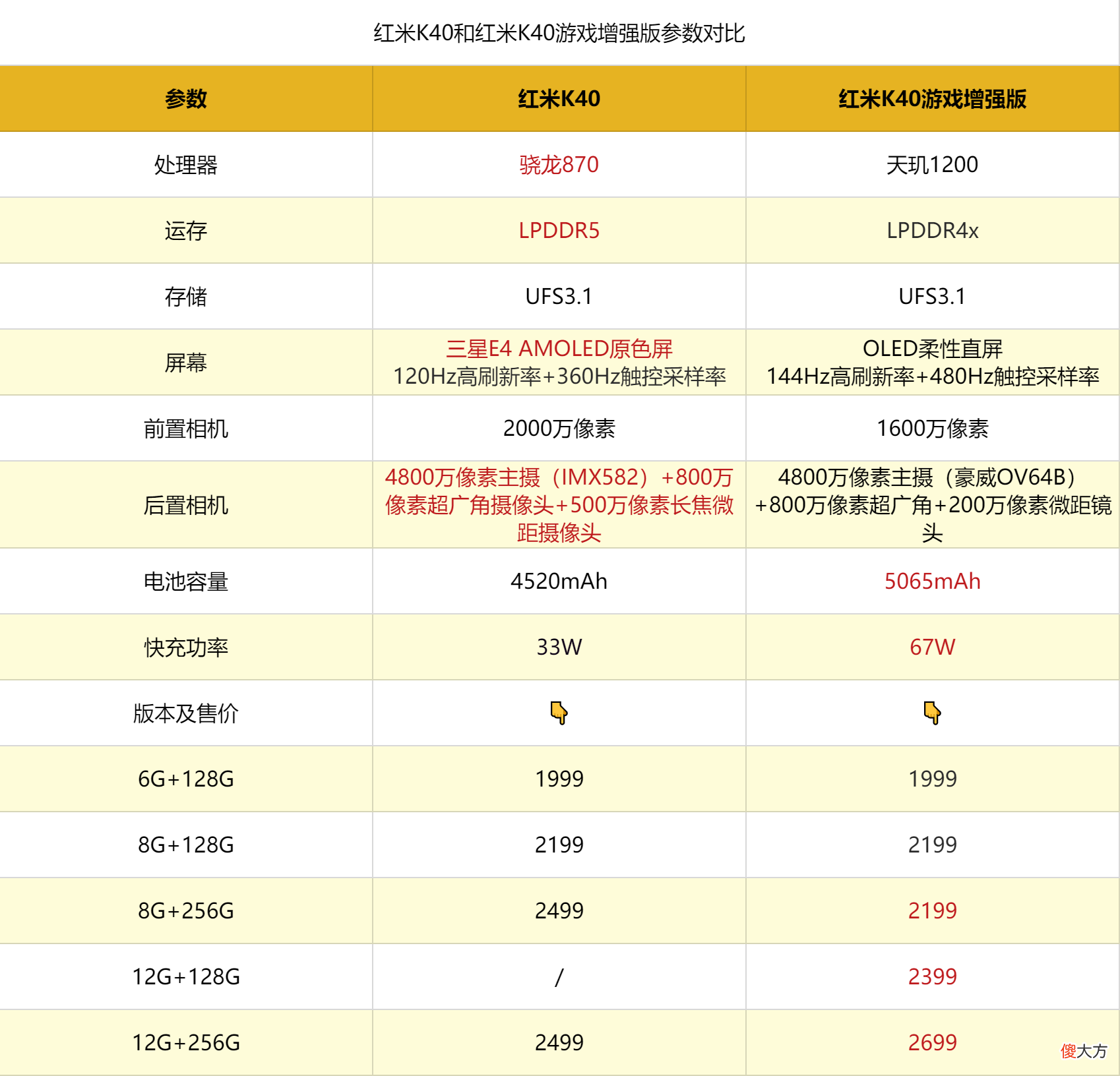The image size is (1120, 1076).
Task: Click the OLED柔性直屏 text
Action: coord(932,349)
